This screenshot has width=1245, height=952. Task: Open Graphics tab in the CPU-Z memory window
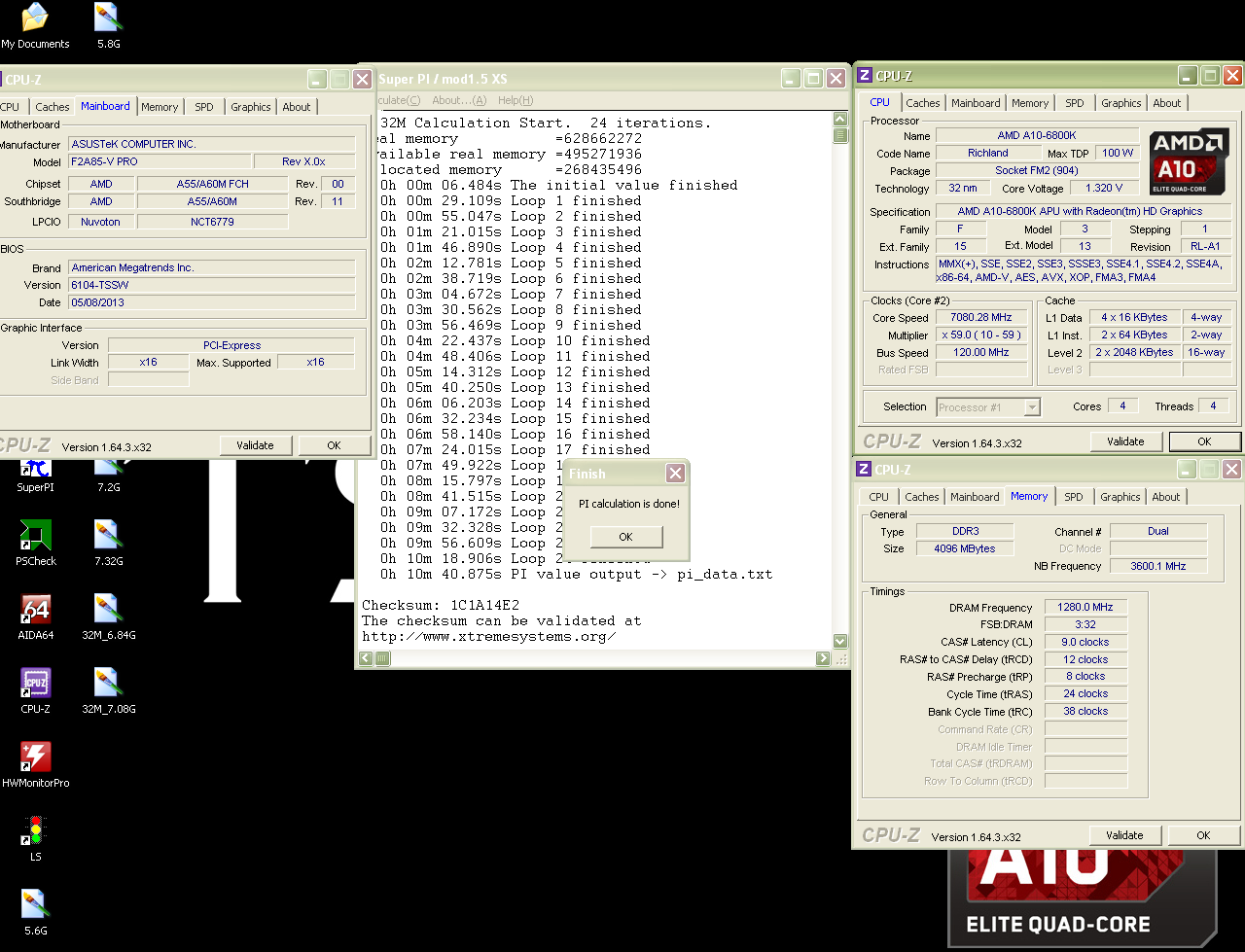[x=1120, y=497]
